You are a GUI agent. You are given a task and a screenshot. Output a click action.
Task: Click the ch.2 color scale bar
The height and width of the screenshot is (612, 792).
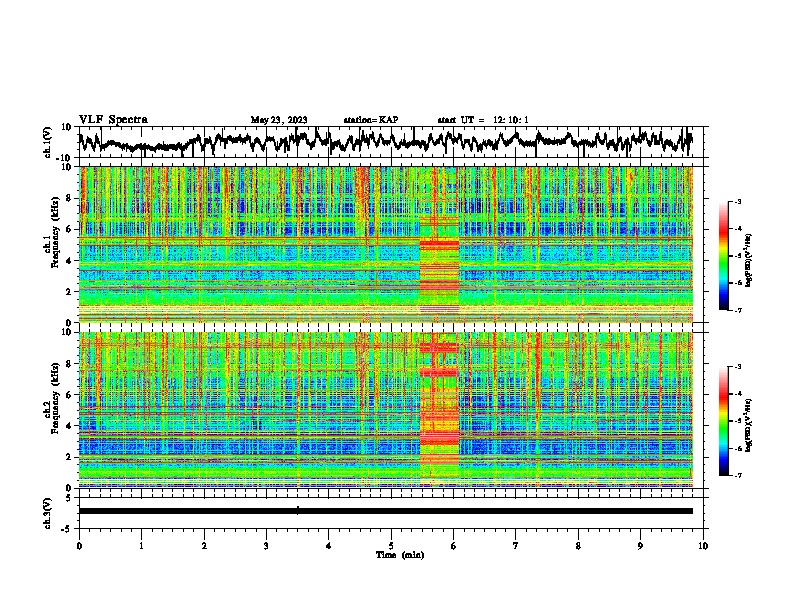(724, 421)
